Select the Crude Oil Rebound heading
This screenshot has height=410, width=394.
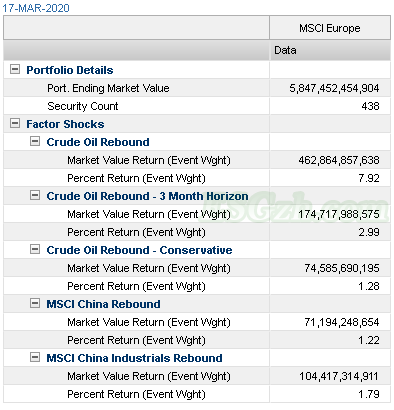[x=98, y=142]
